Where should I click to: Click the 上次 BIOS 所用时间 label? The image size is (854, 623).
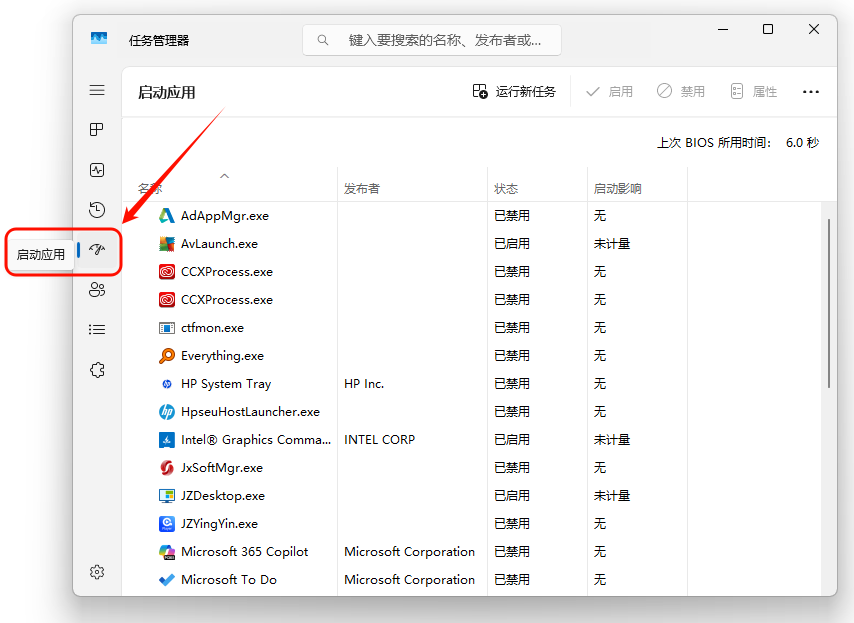coord(714,143)
